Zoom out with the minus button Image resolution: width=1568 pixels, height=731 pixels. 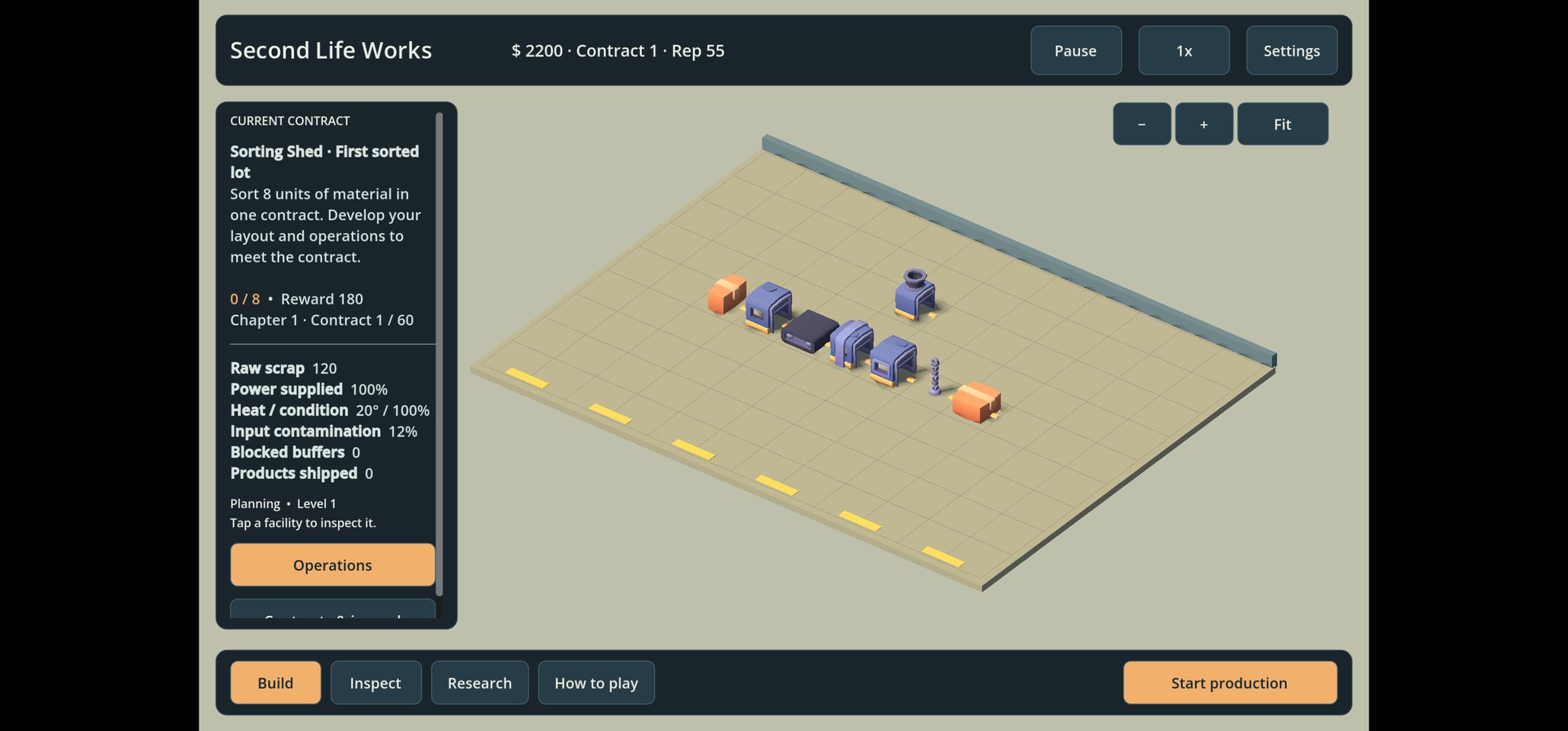tap(1142, 124)
